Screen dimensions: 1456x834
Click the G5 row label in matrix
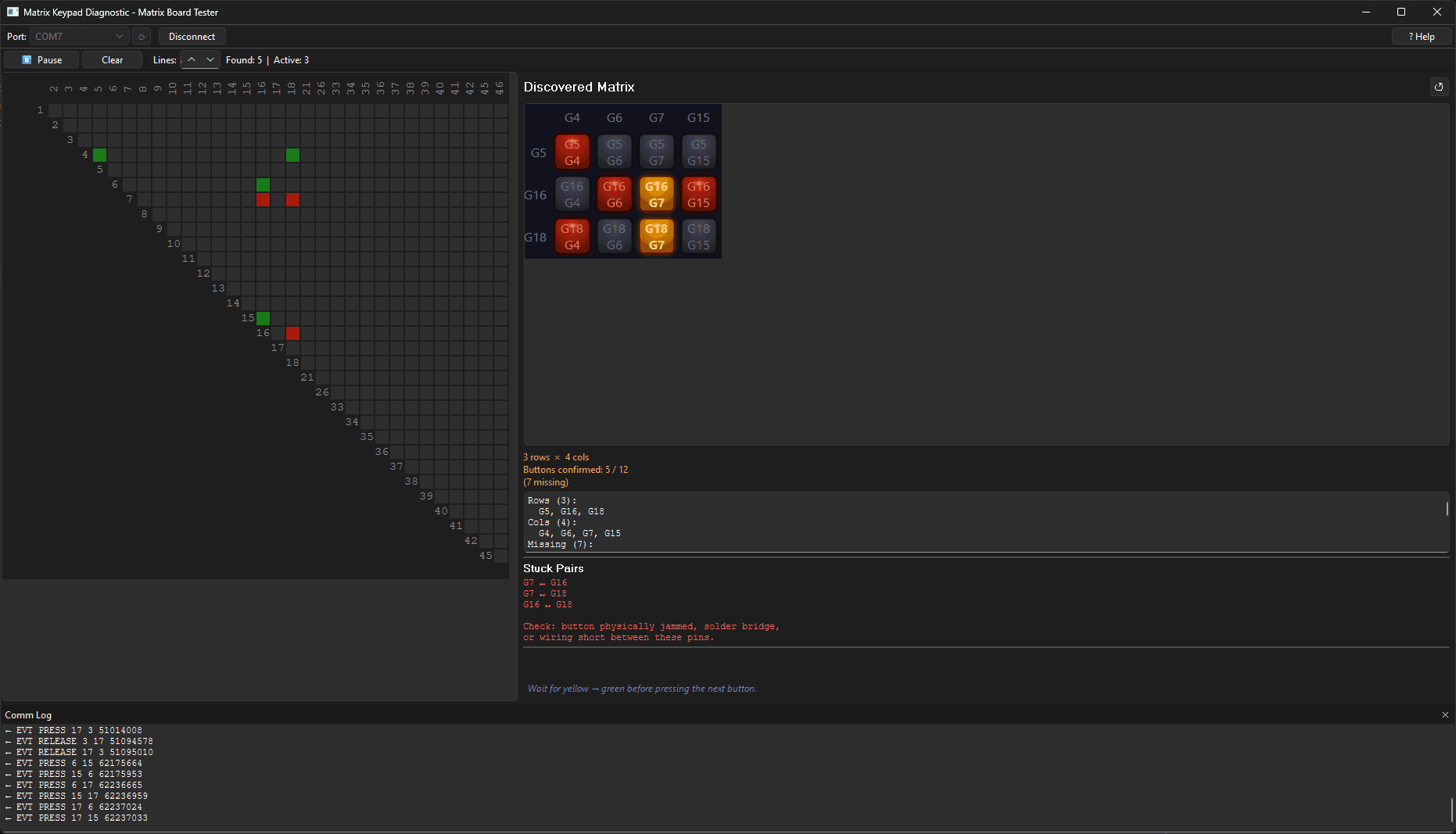click(x=539, y=153)
